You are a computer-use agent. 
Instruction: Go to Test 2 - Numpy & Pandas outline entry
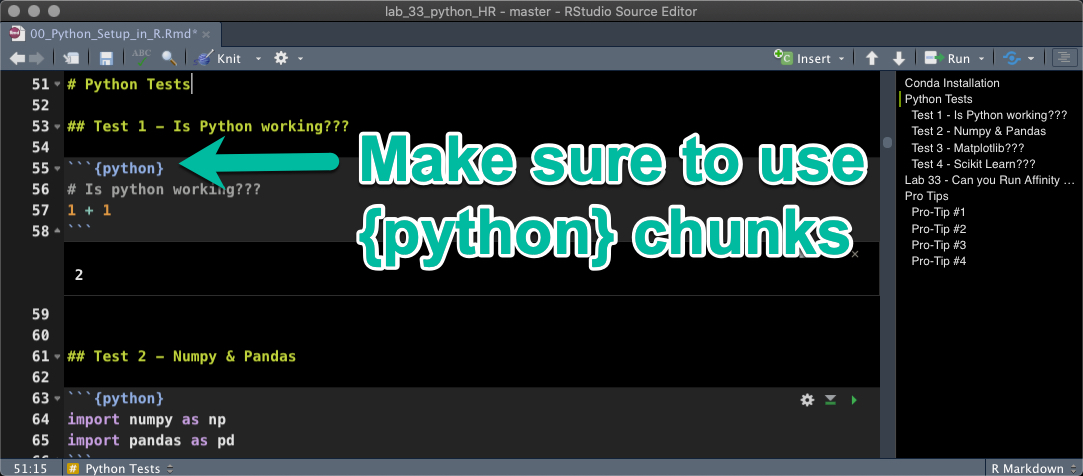978,131
